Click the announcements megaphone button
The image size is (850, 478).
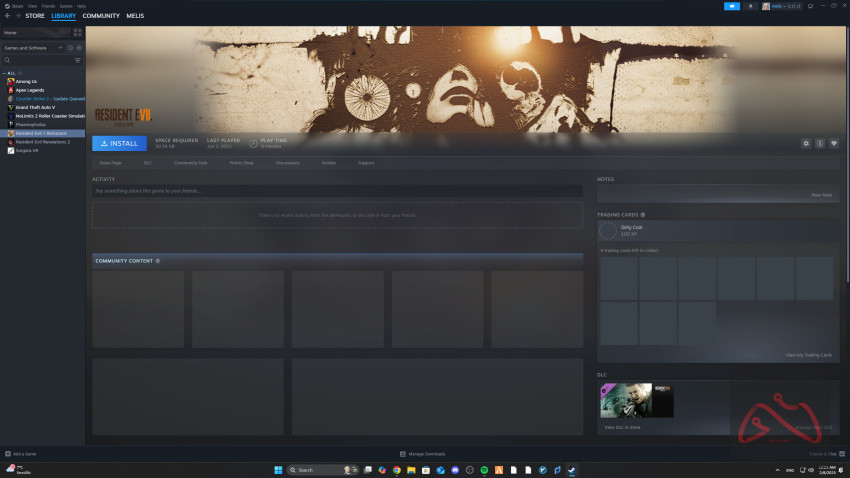tap(732, 6)
